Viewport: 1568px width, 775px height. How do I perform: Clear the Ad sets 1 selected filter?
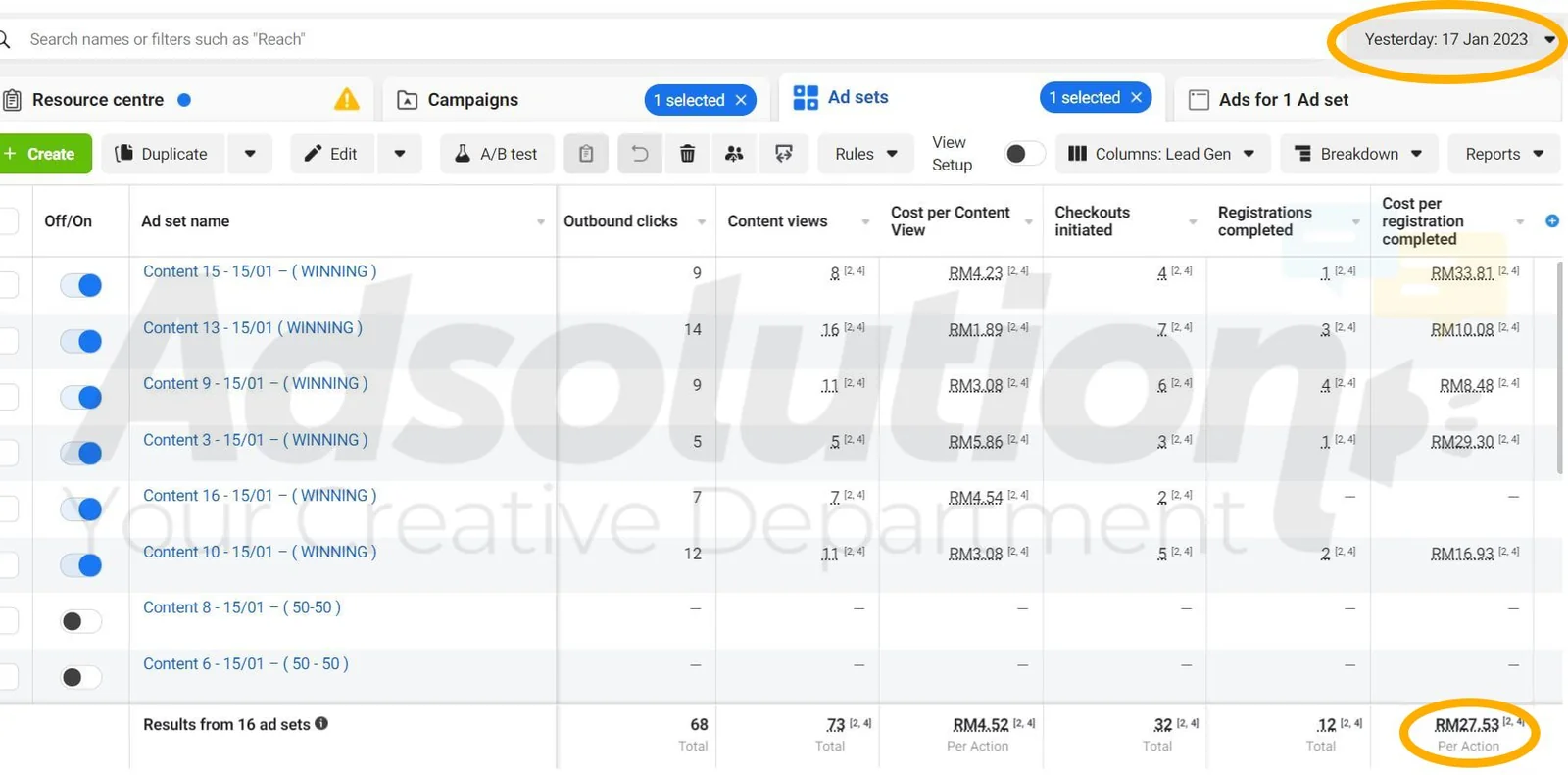pos(1137,97)
